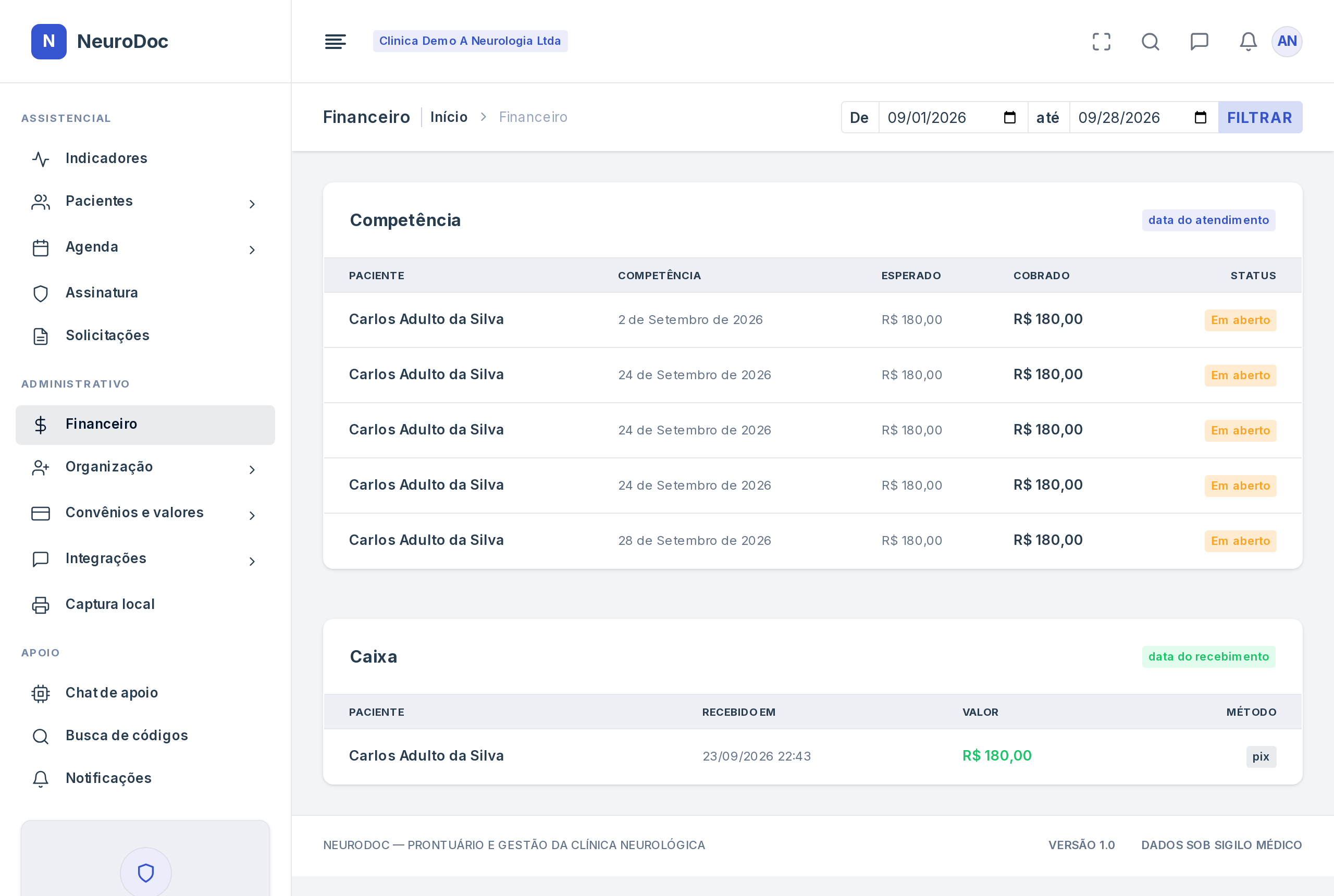Open the search magnifier in header

tap(1151, 41)
